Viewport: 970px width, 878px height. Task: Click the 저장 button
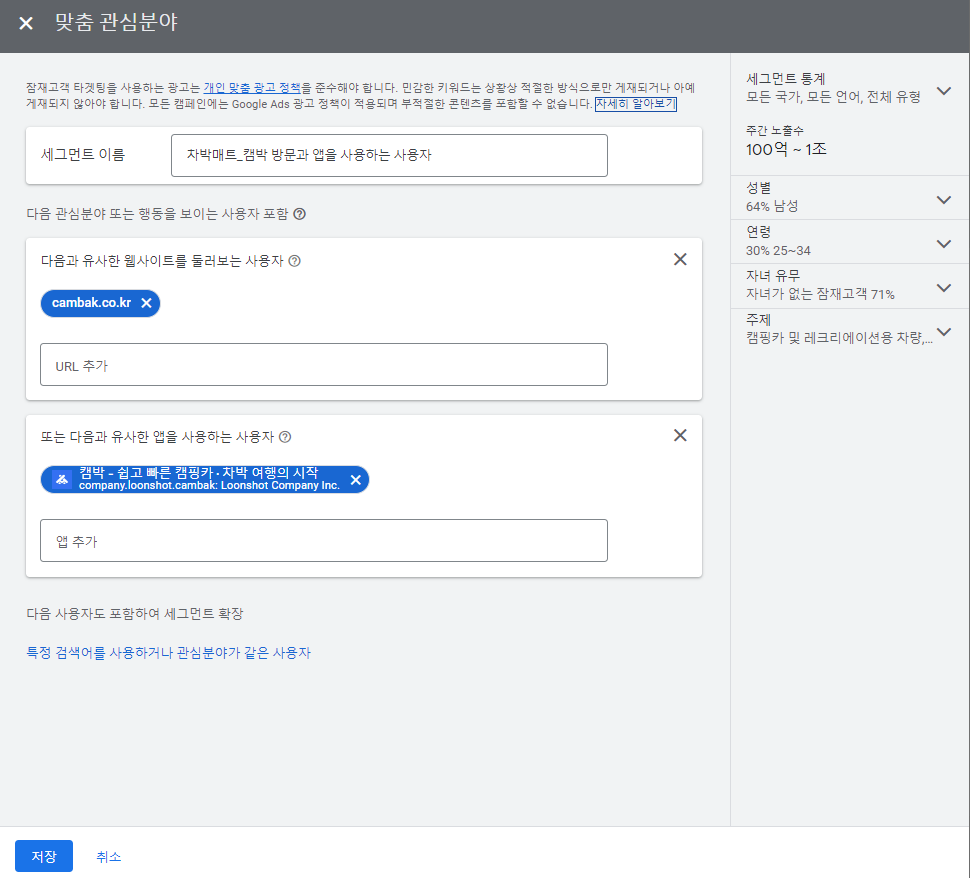44,856
